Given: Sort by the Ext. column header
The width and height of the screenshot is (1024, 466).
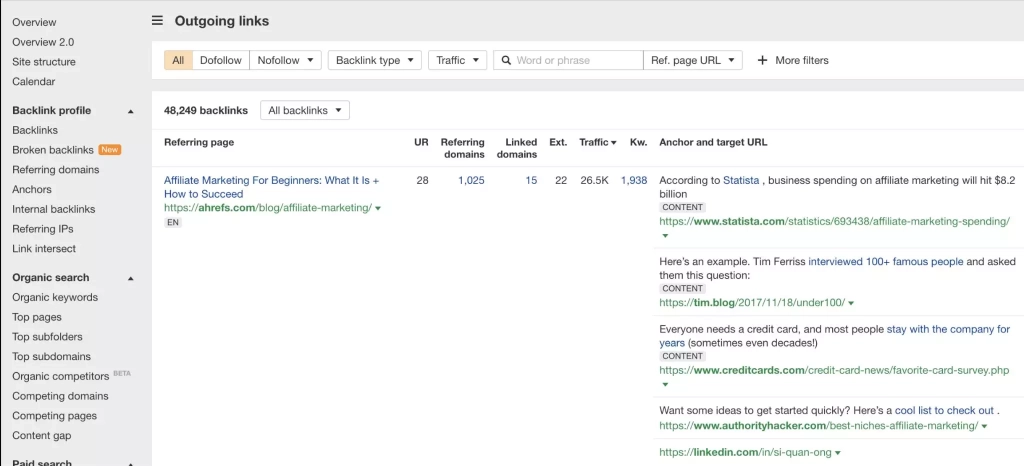Looking at the screenshot, I should coord(558,142).
